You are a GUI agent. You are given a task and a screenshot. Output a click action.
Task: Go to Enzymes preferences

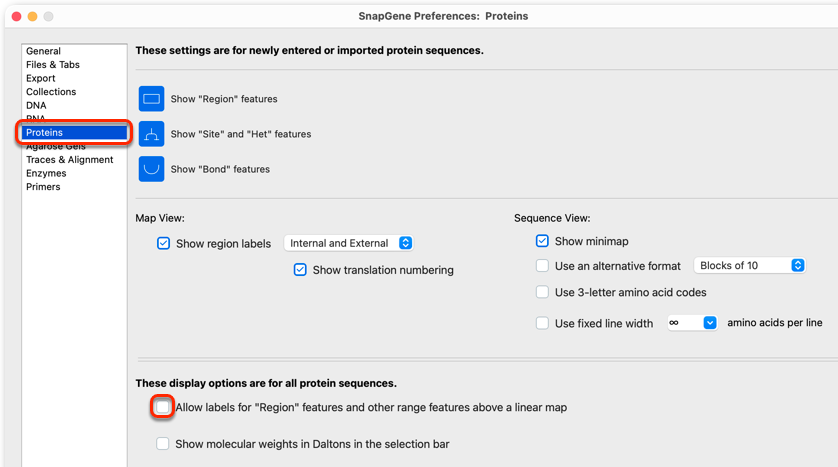[x=46, y=173]
